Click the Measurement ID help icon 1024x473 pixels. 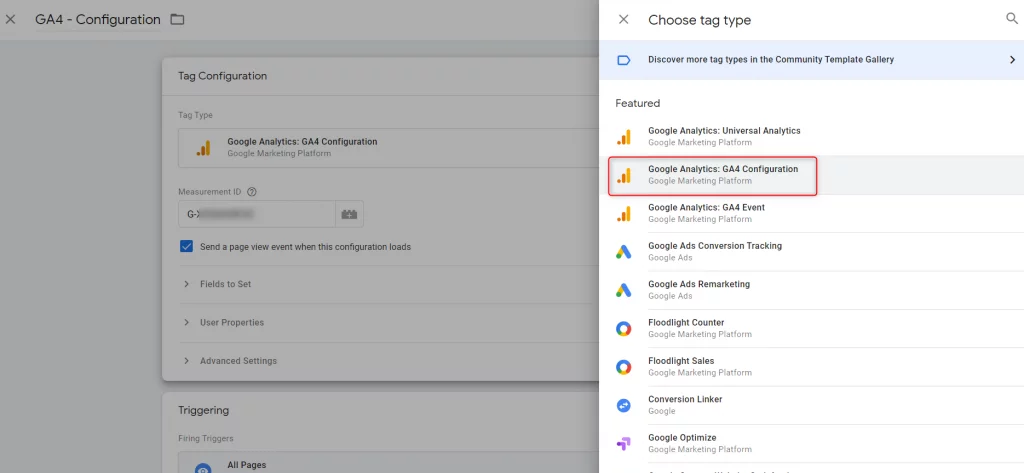252,192
